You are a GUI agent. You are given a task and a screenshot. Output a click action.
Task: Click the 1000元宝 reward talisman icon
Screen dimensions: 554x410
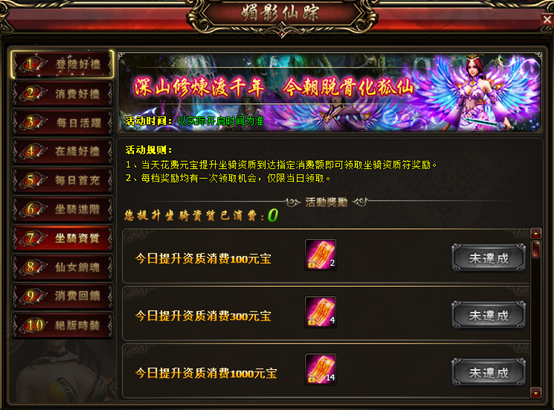pos(320,369)
